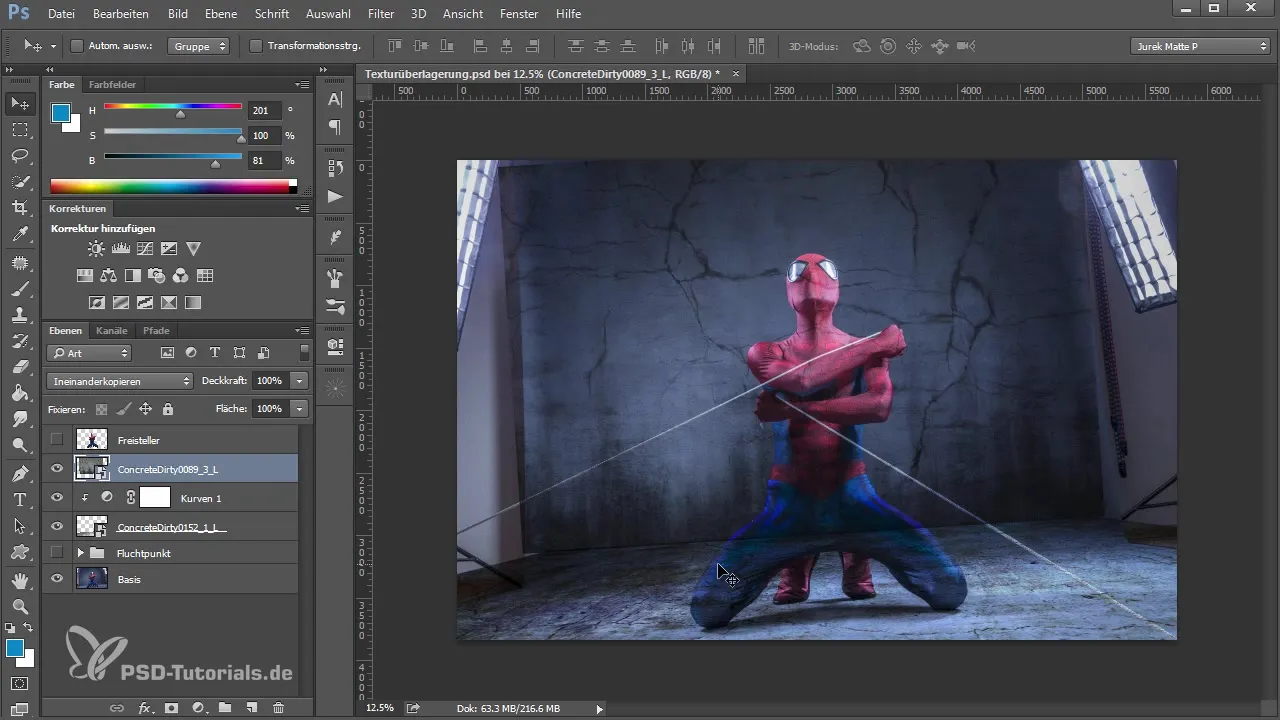Add a Brightness/Contrast adjustment
The height and width of the screenshot is (720, 1280).
(x=95, y=248)
